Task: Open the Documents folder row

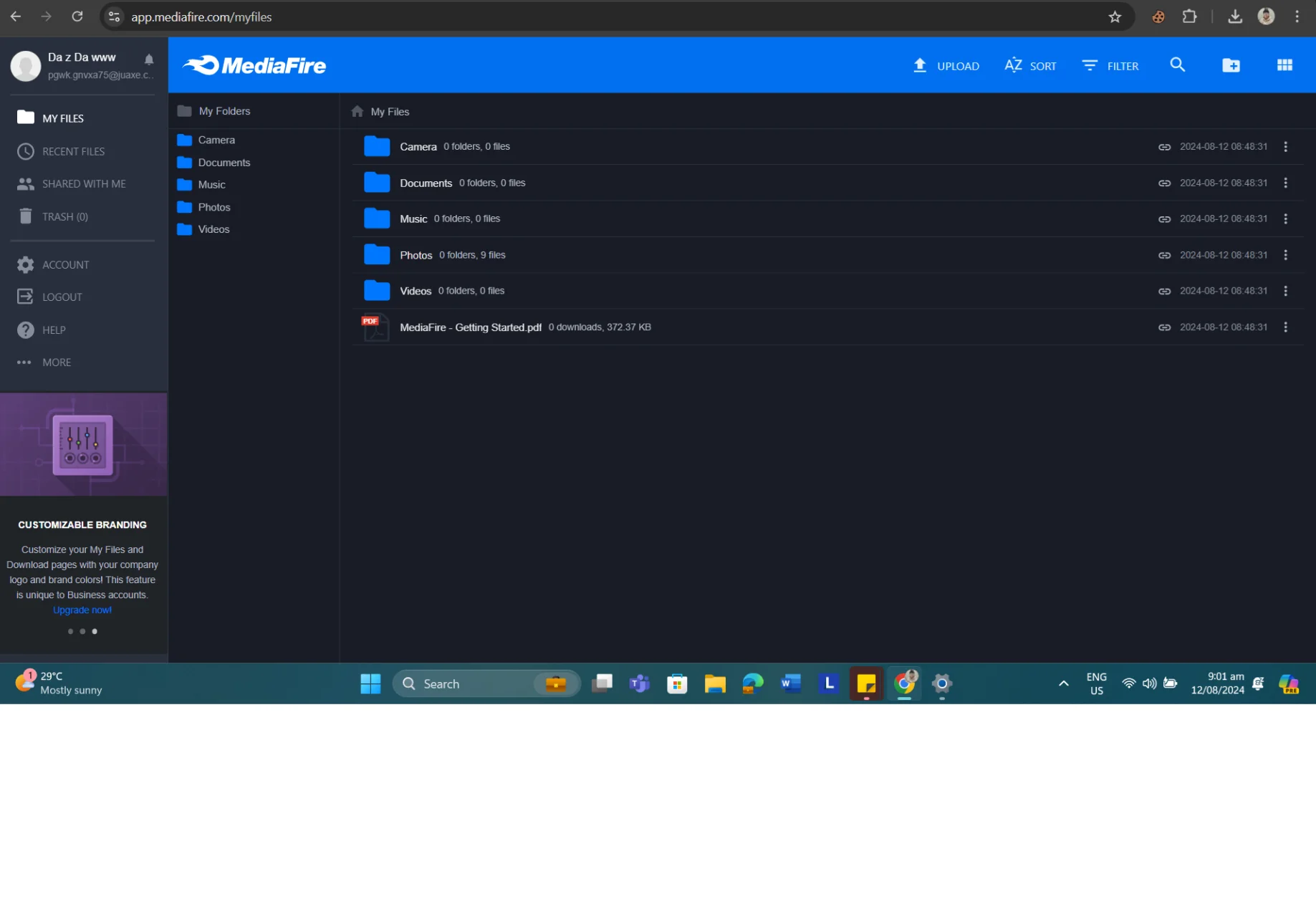Action: (827, 183)
